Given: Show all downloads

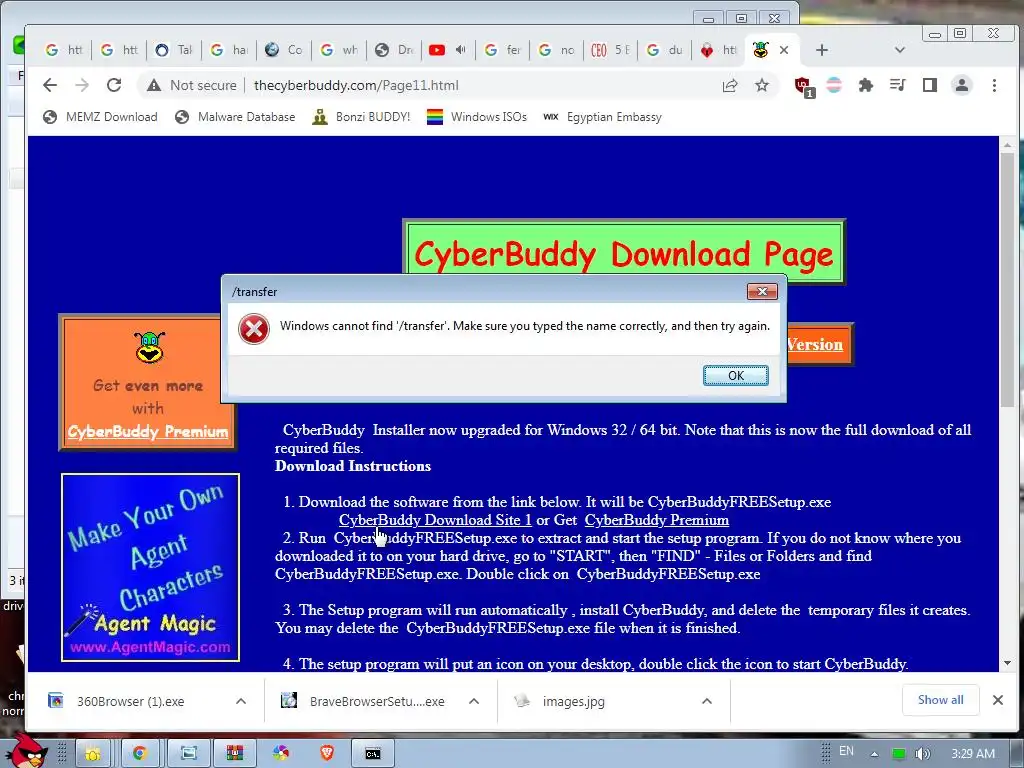Looking at the screenshot, I should tap(940, 699).
